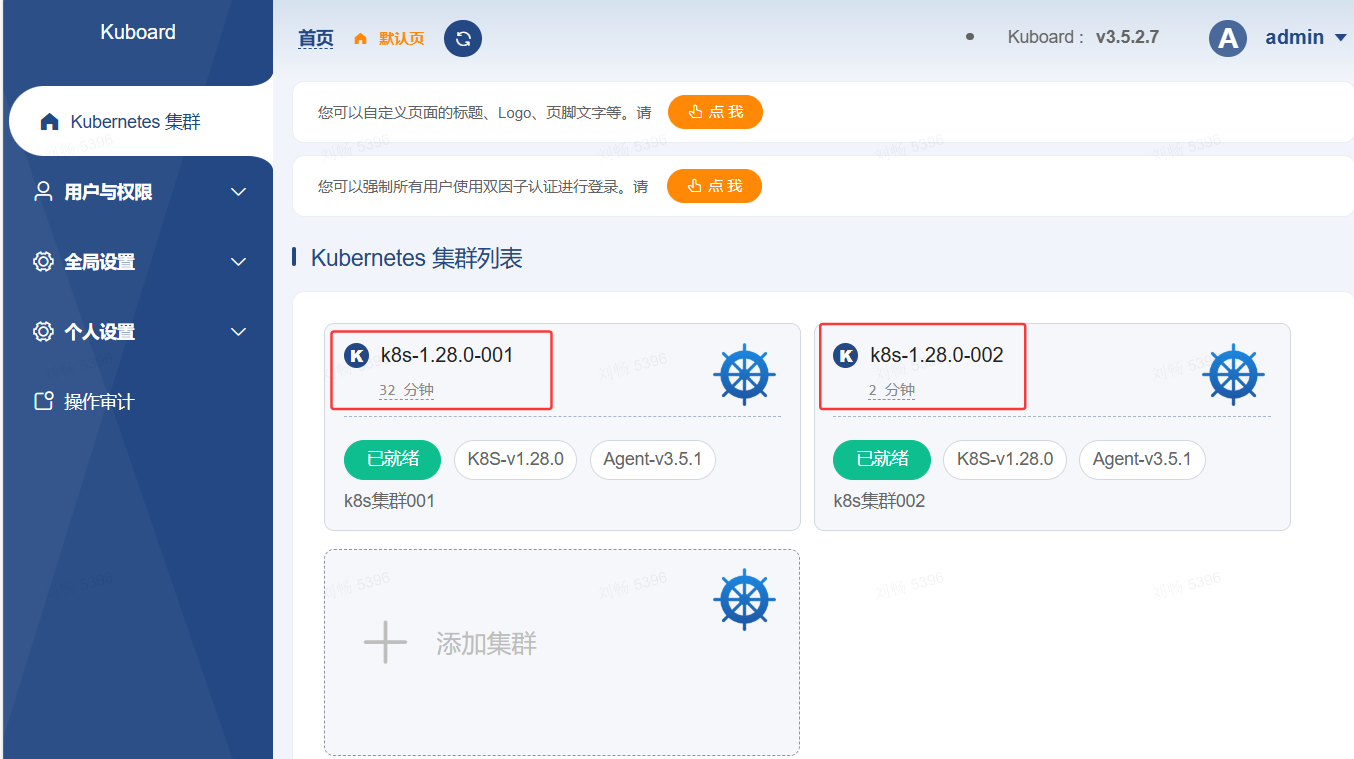Screen dimensions: 1354x759
Task: Click the admin avatar circle with letter A
Action: pyautogui.click(x=1228, y=38)
